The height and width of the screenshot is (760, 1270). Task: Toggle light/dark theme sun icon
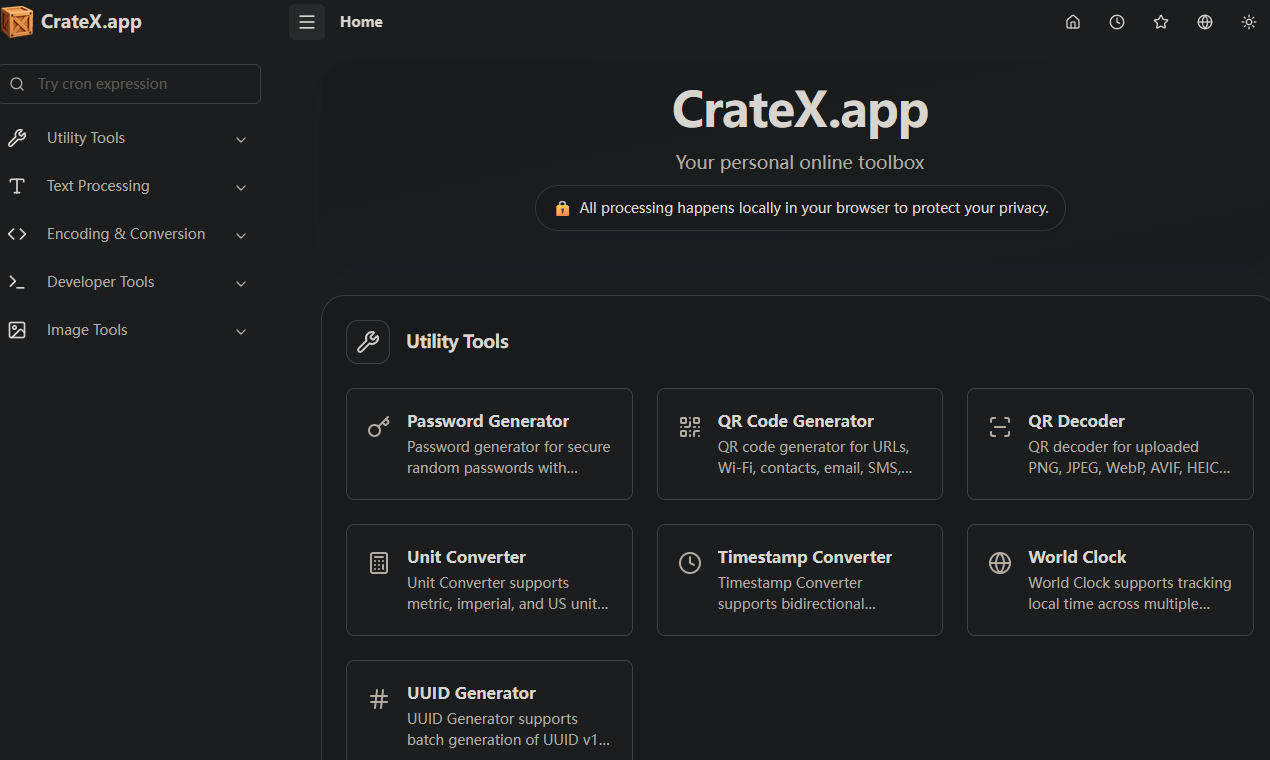tap(1249, 22)
